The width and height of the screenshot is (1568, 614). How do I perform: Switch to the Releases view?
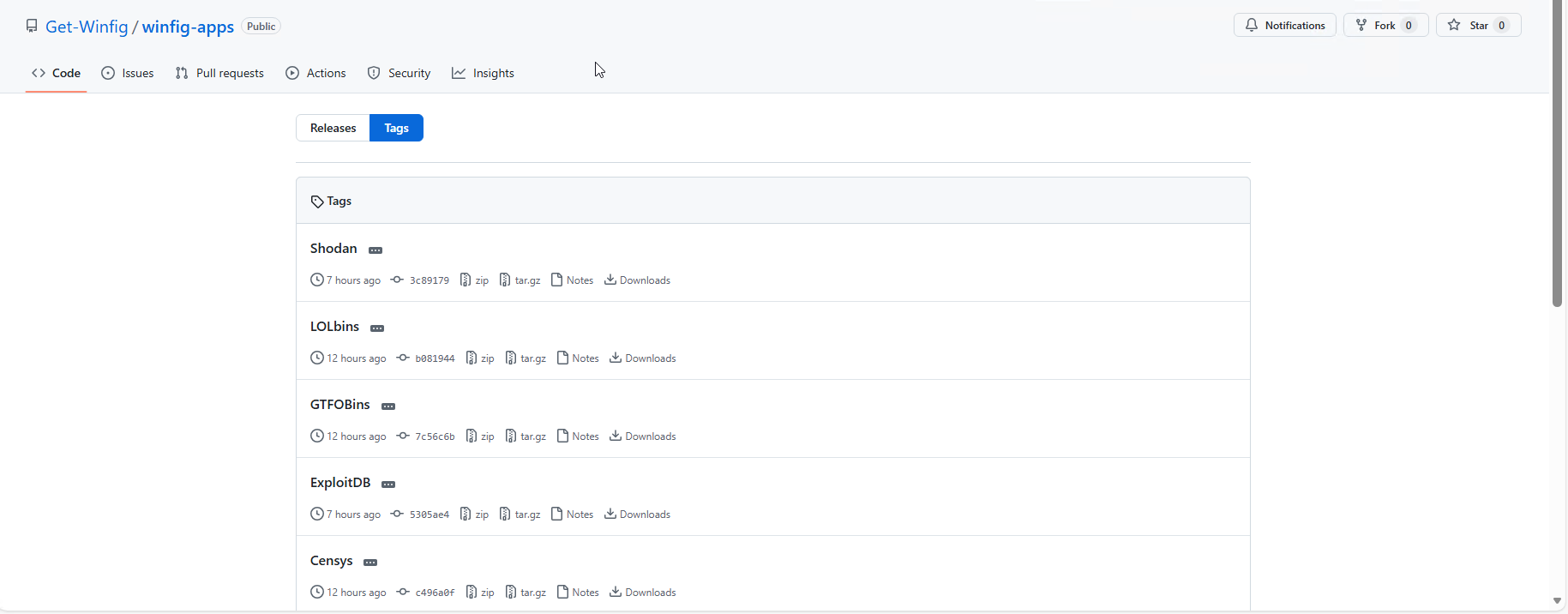pos(333,128)
